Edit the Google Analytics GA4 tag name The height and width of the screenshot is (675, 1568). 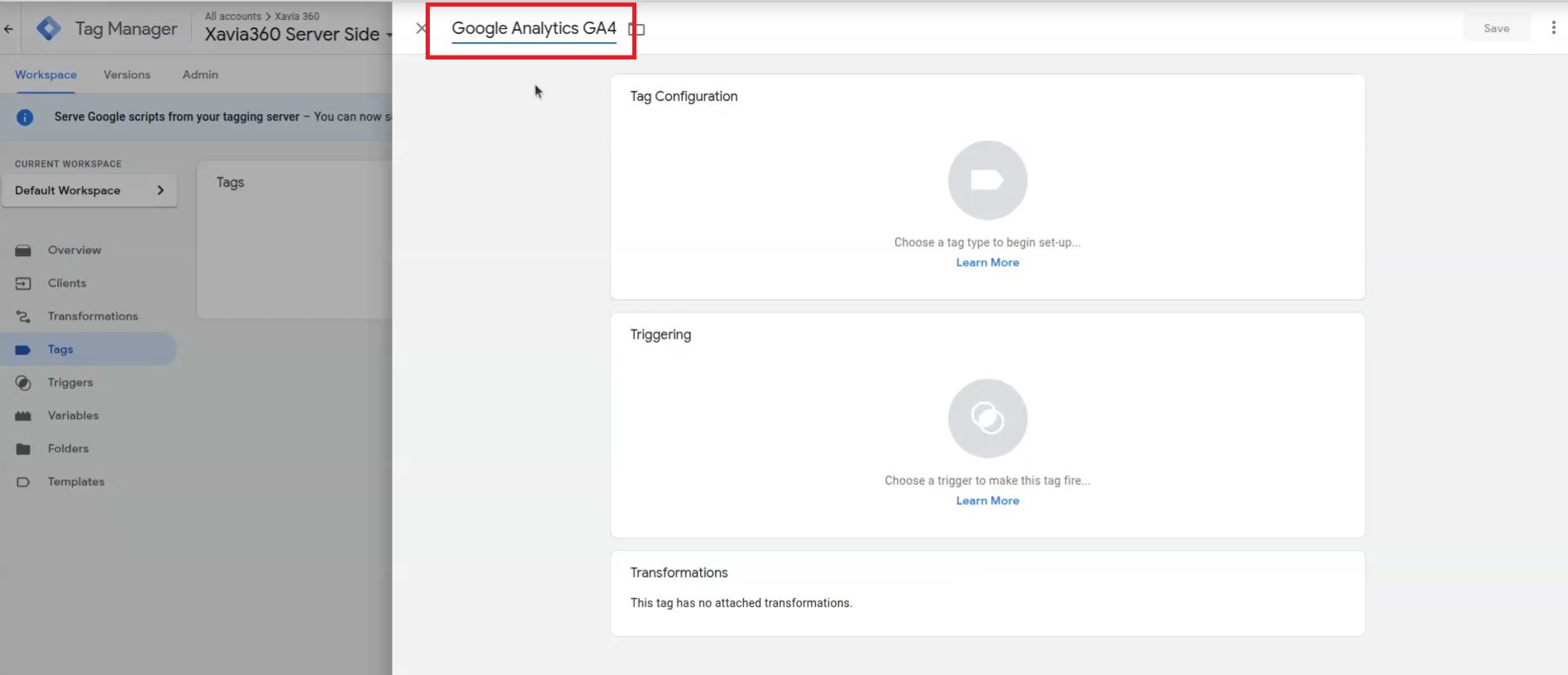coord(534,28)
